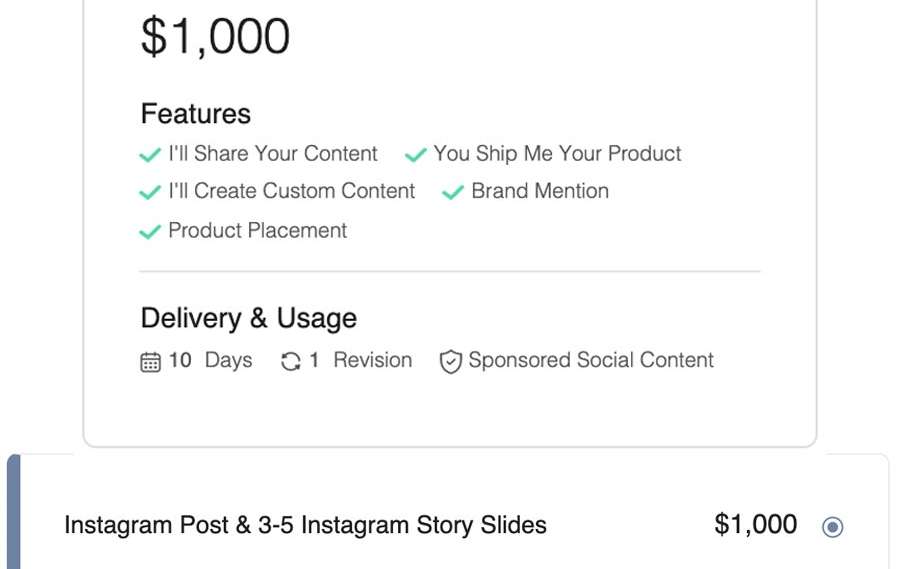Click the shield icon for Sponsored Social Content
900x569 pixels.
pyautogui.click(x=451, y=362)
